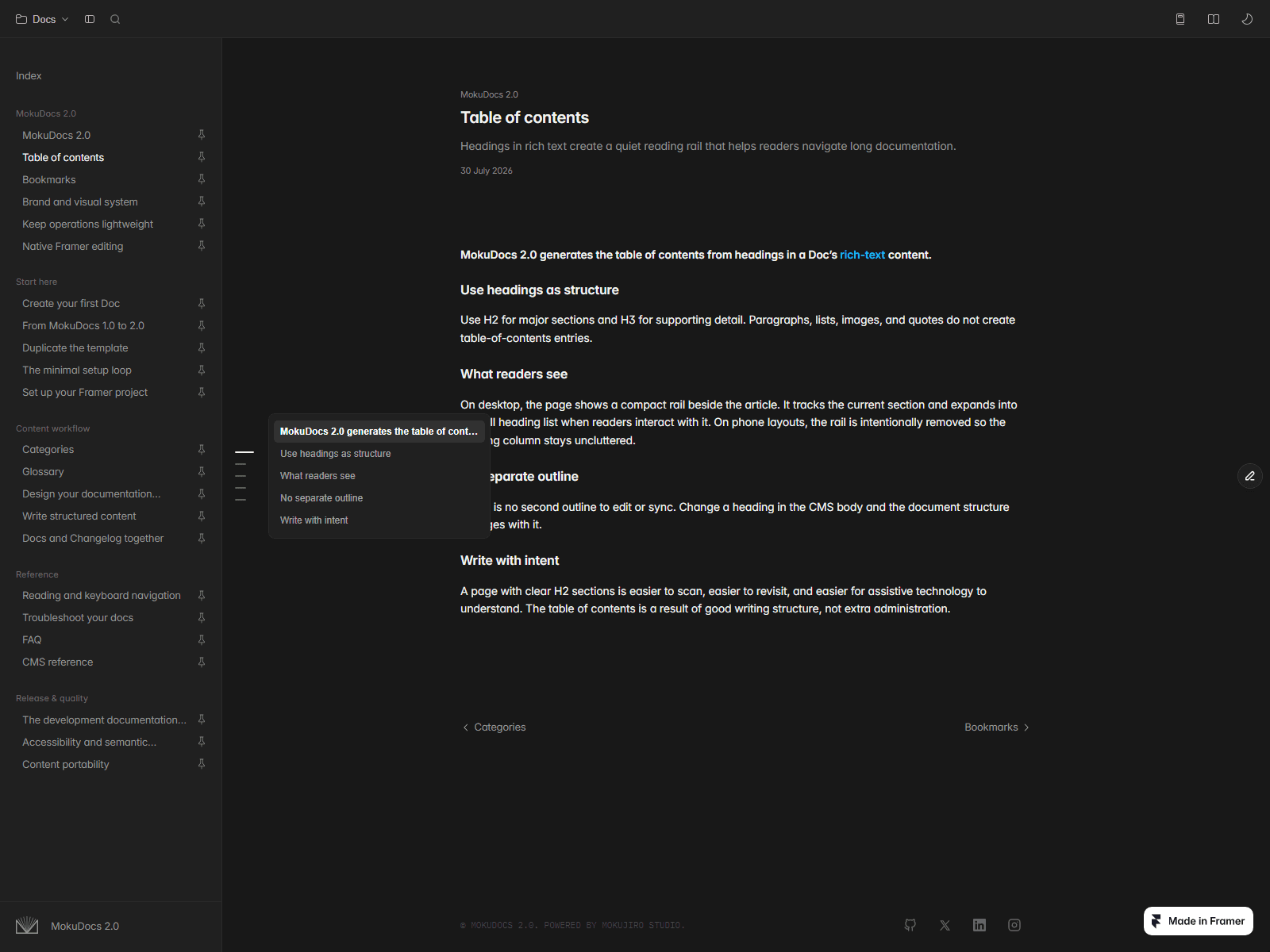Open the X social footer icon

click(x=945, y=925)
